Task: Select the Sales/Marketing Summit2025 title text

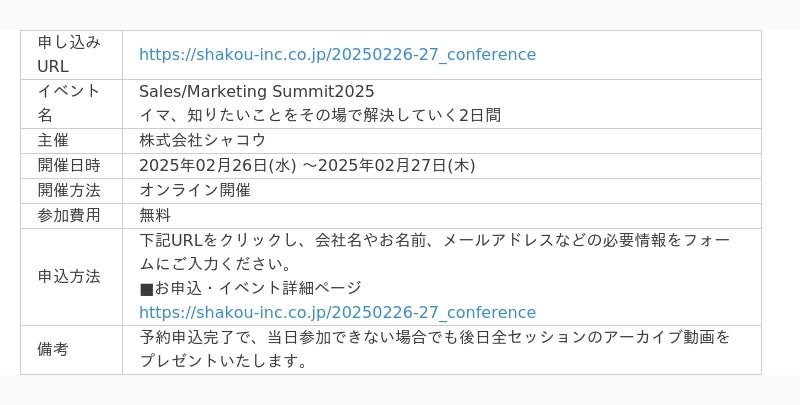Action: pos(257,92)
